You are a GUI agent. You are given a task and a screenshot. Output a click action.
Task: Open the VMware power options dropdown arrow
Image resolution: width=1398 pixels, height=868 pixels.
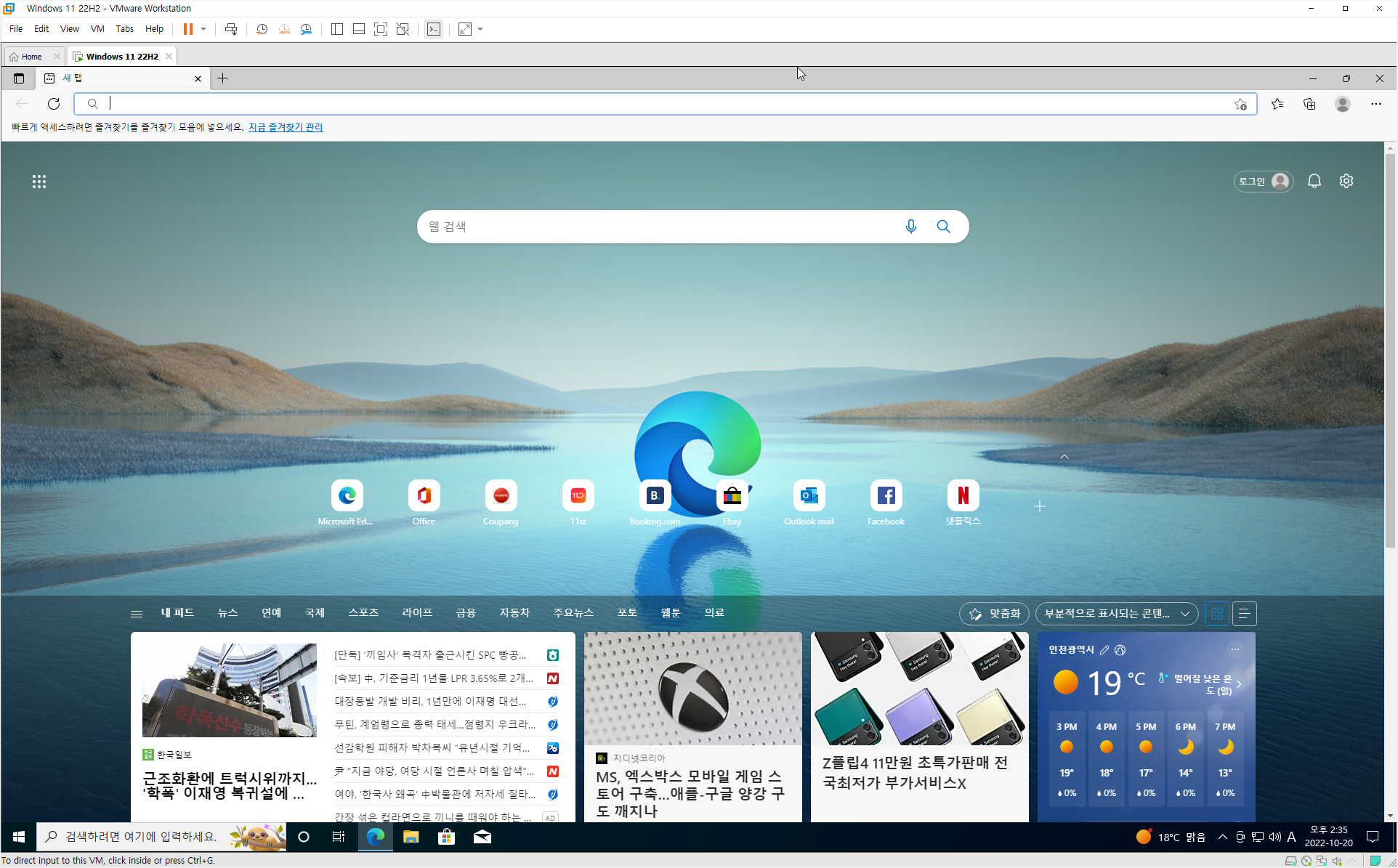click(203, 29)
